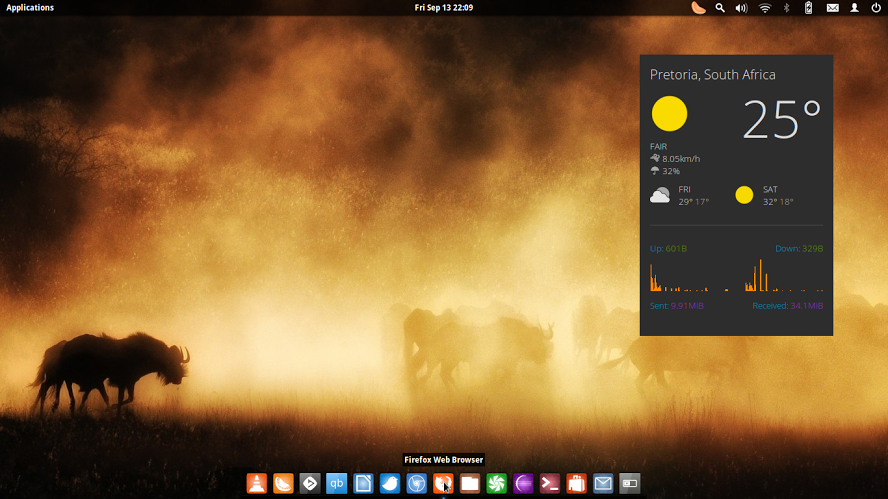Click the Up: 601B upload rate
Image resolution: width=888 pixels, height=499 pixels.
668,249
